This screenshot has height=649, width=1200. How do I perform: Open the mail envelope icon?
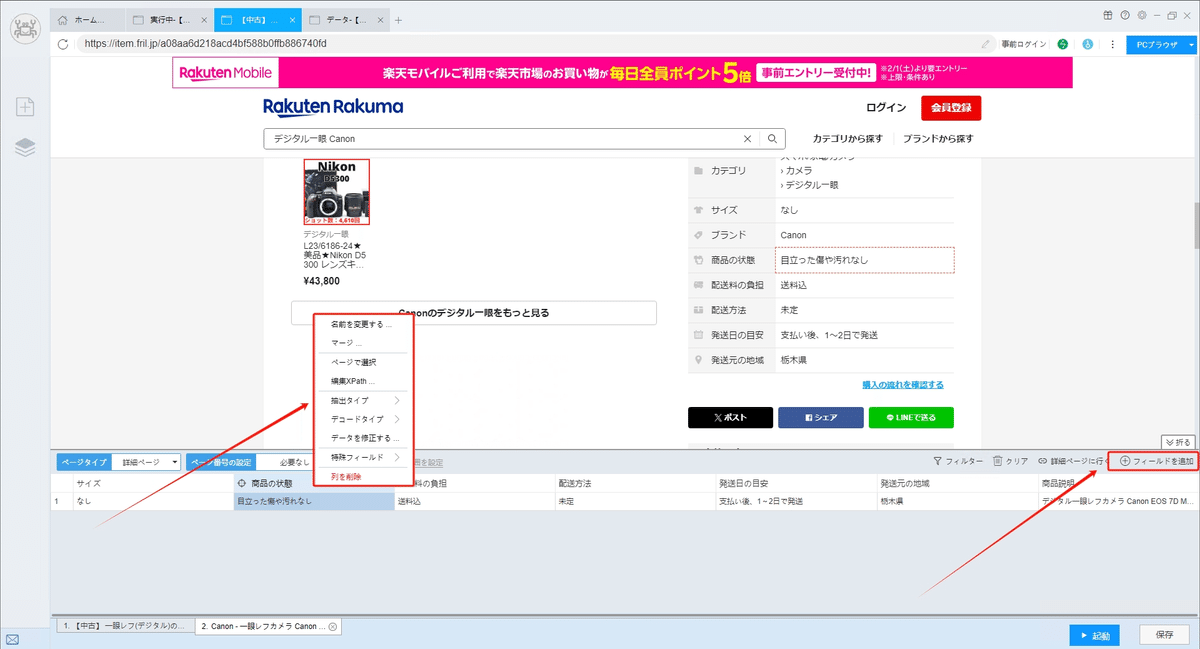click(x=12, y=639)
